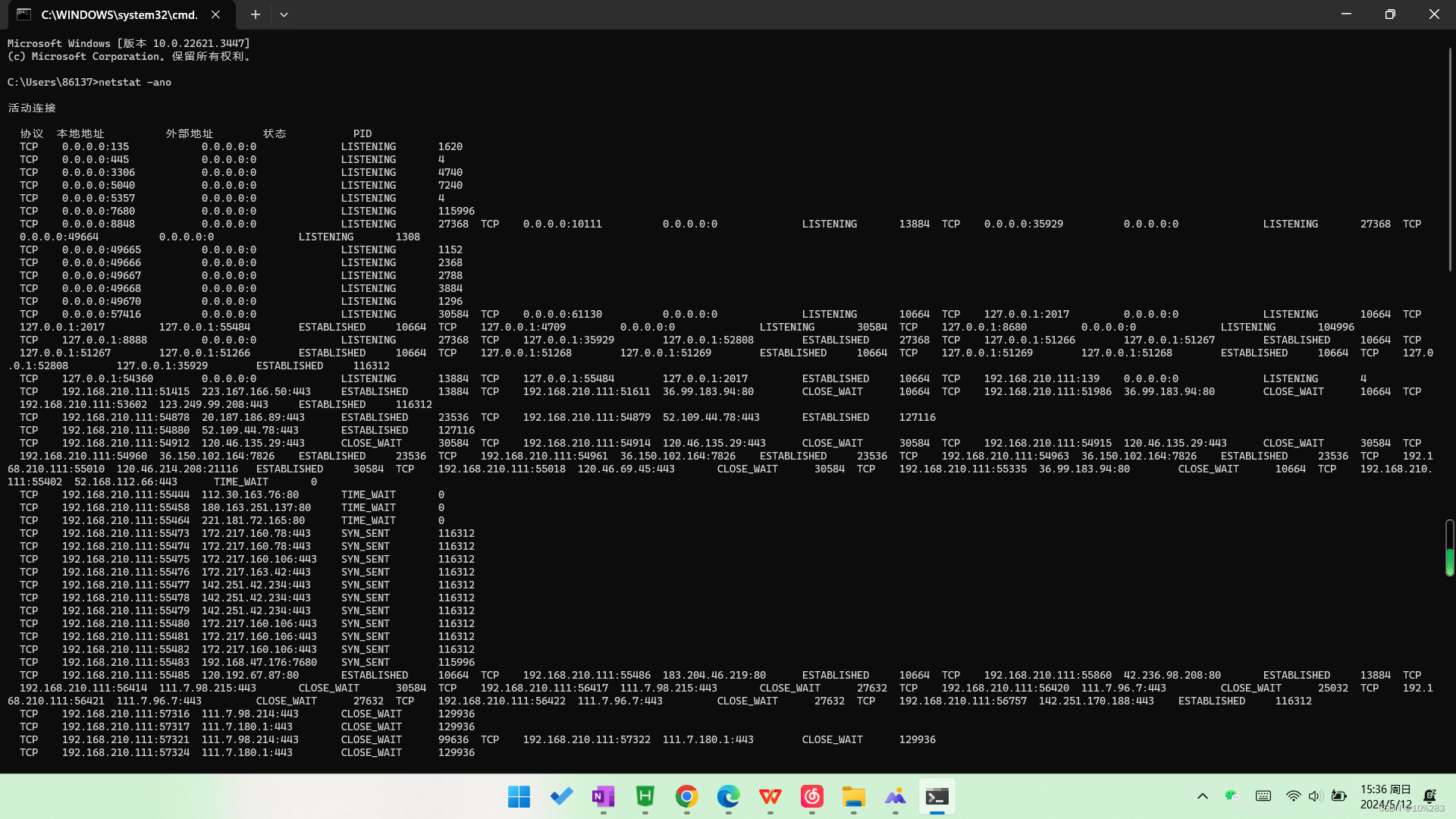Open WPS Office from taskbar
Image resolution: width=1456 pixels, height=819 pixels.
(770, 796)
